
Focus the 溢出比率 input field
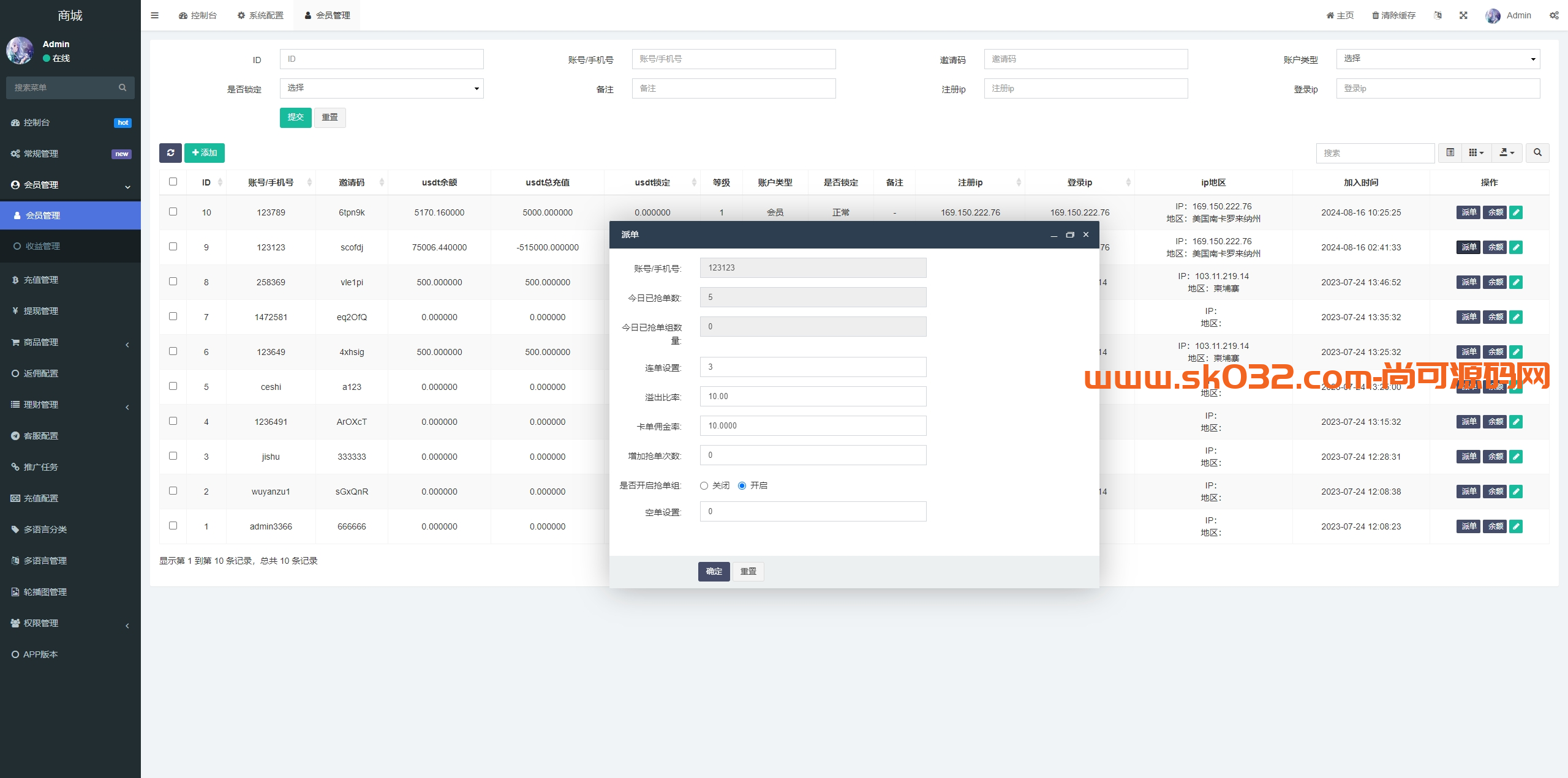pyautogui.click(x=813, y=396)
